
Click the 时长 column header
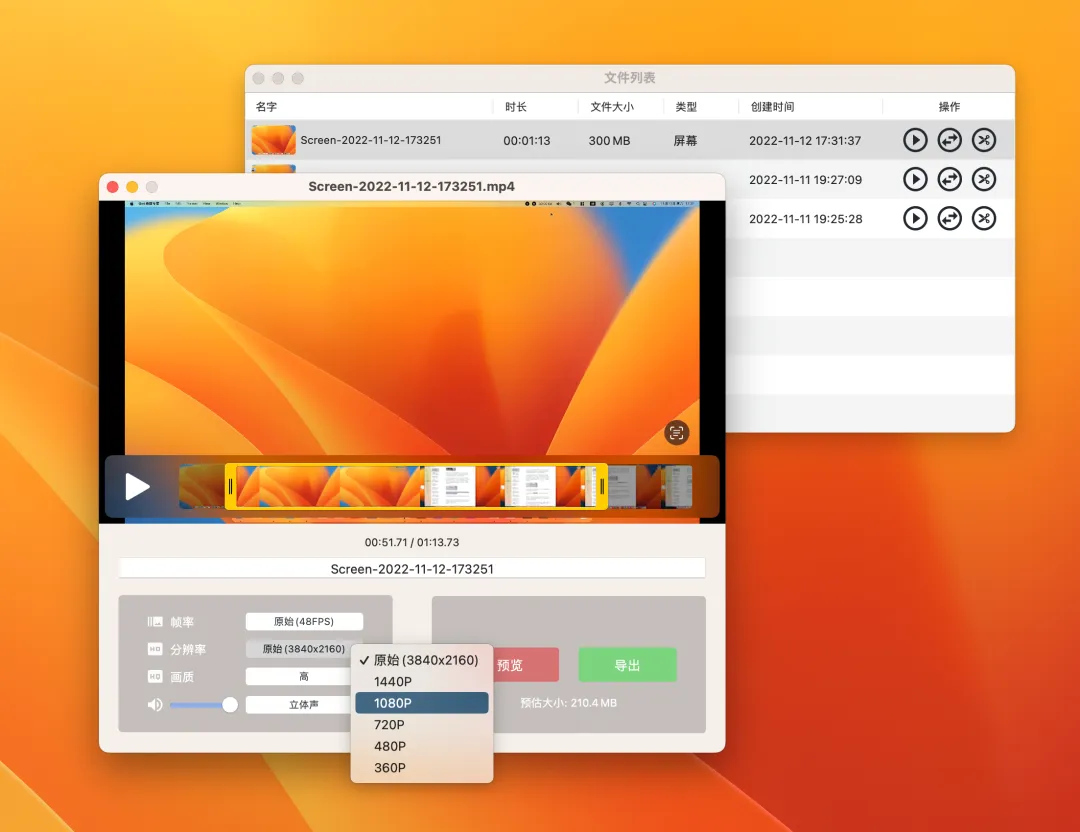coord(516,107)
